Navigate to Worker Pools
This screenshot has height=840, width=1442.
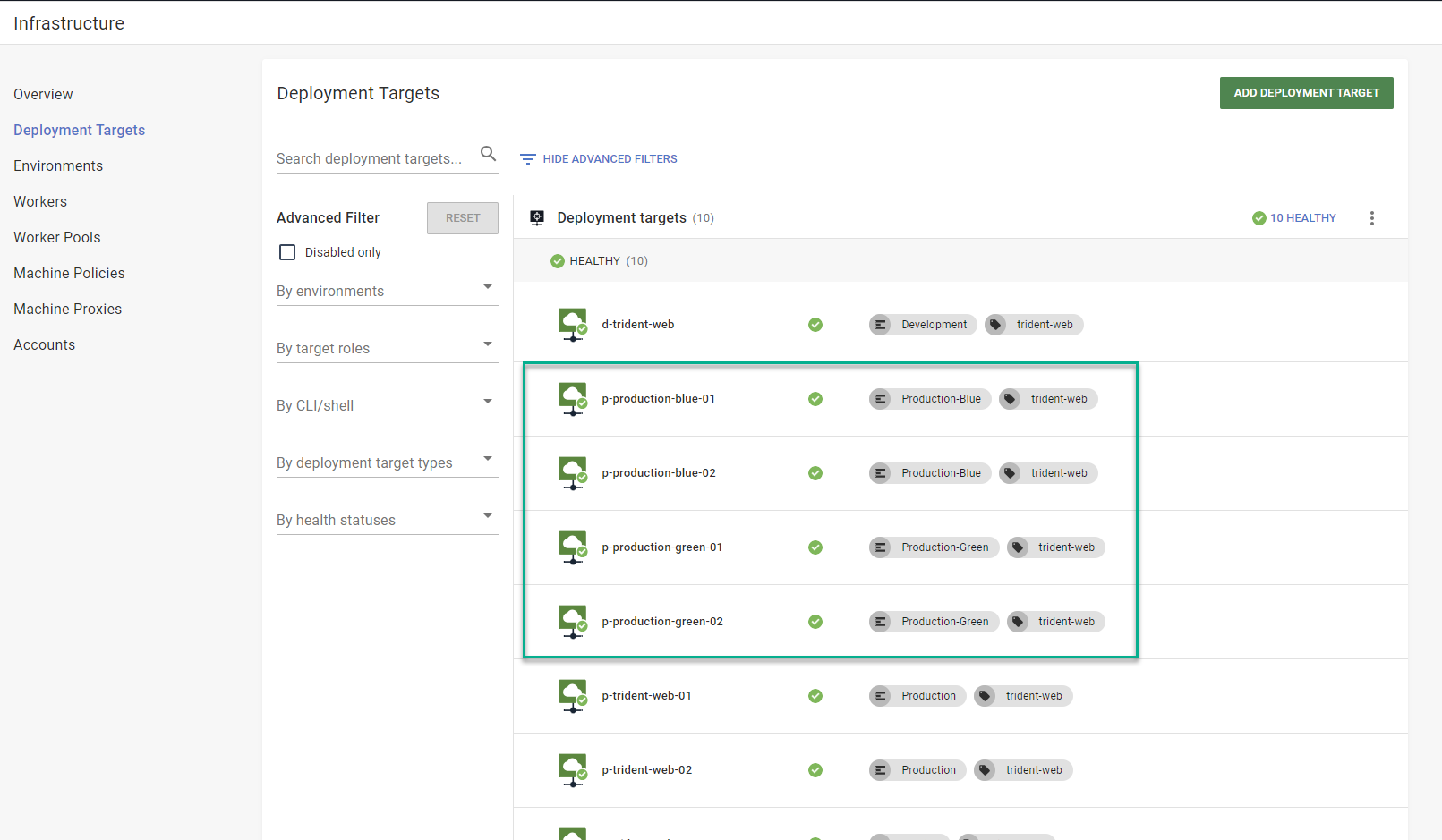click(56, 237)
